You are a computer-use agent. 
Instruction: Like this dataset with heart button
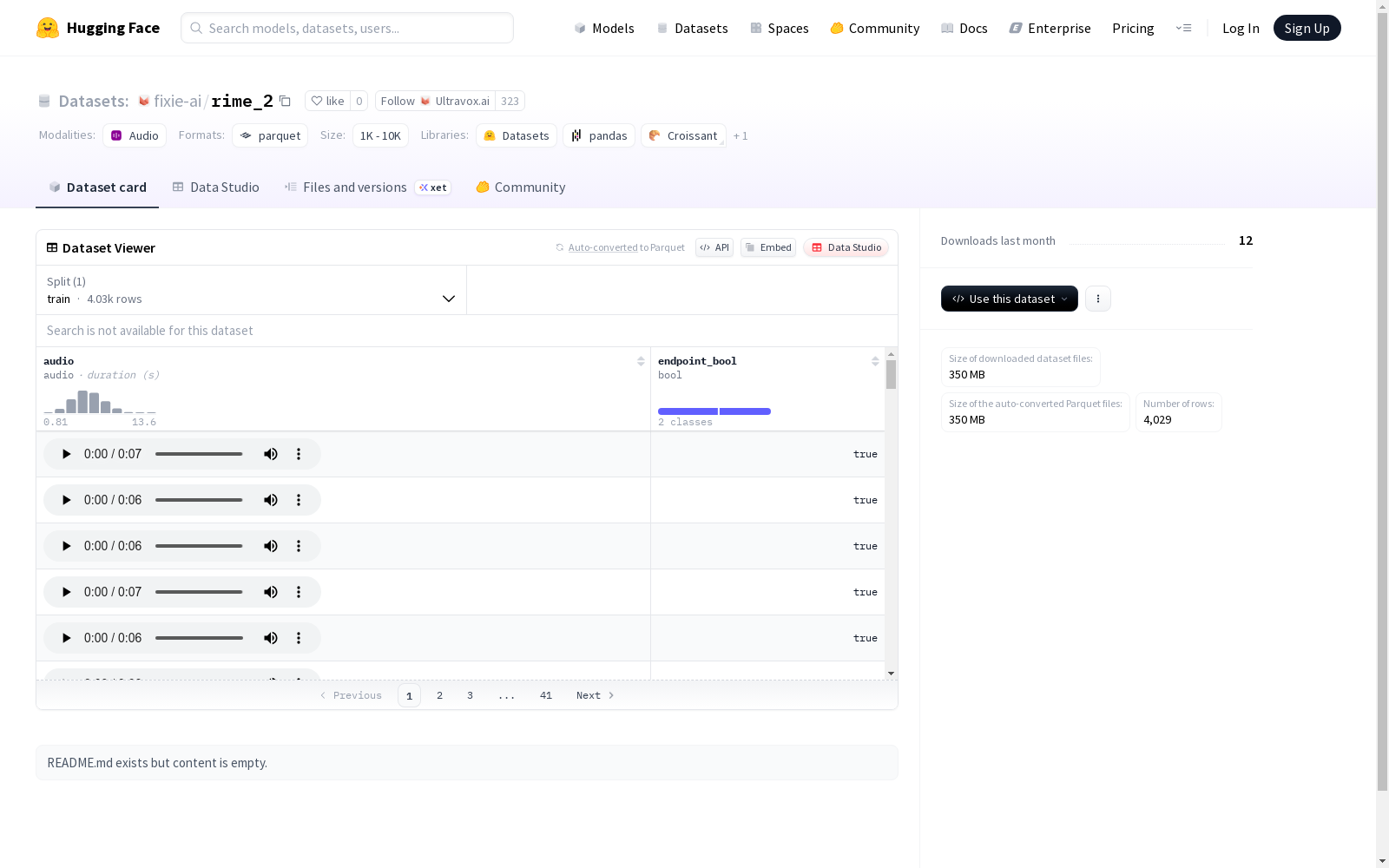tap(327, 101)
